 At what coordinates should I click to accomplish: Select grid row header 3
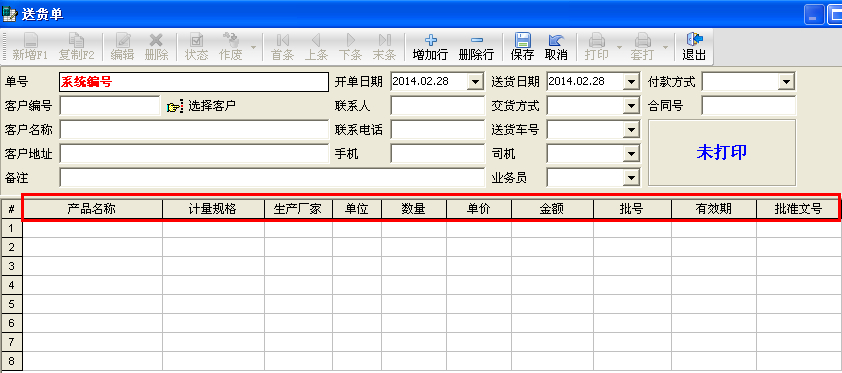click(x=11, y=266)
